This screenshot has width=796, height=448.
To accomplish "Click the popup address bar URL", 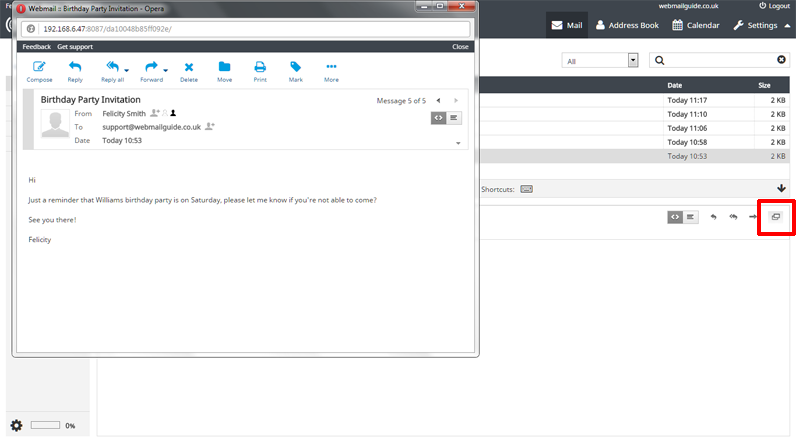I will 107,29.
